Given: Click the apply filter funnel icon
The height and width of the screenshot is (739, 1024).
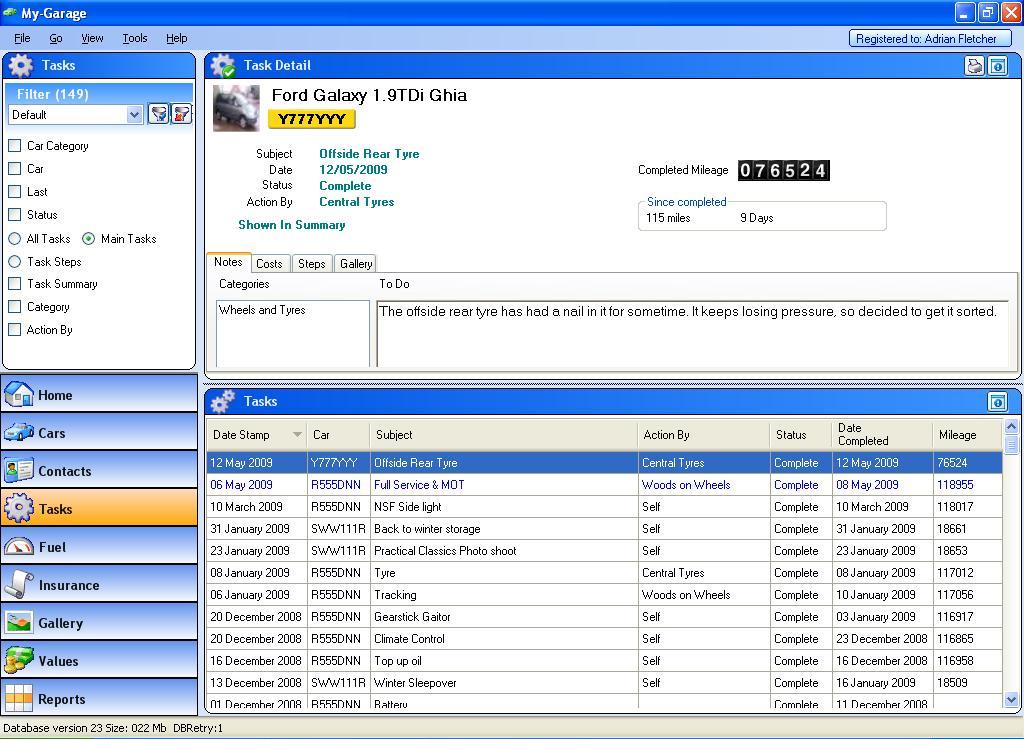Looking at the screenshot, I should click(x=158, y=114).
